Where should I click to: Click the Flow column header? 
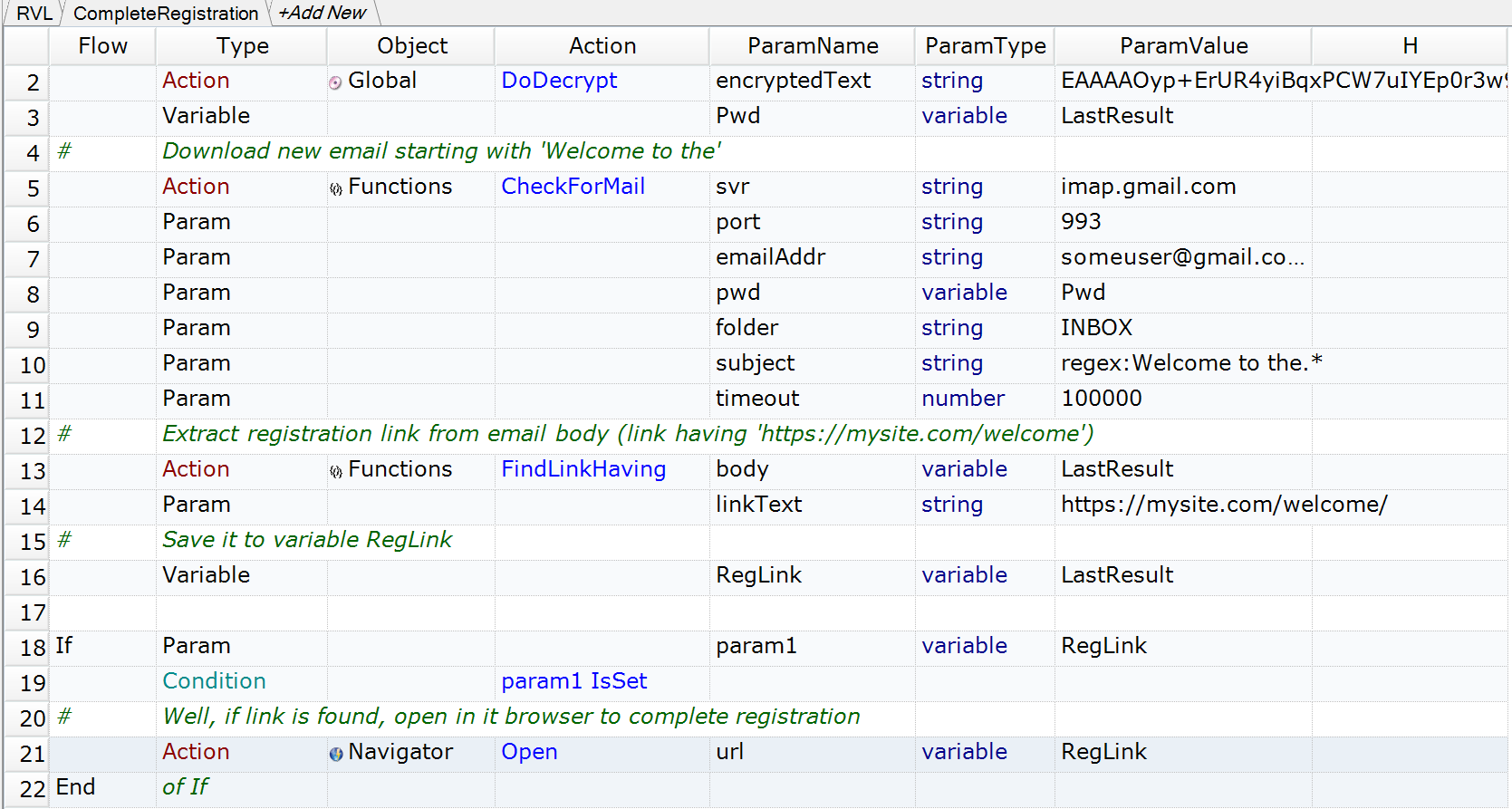(102, 46)
